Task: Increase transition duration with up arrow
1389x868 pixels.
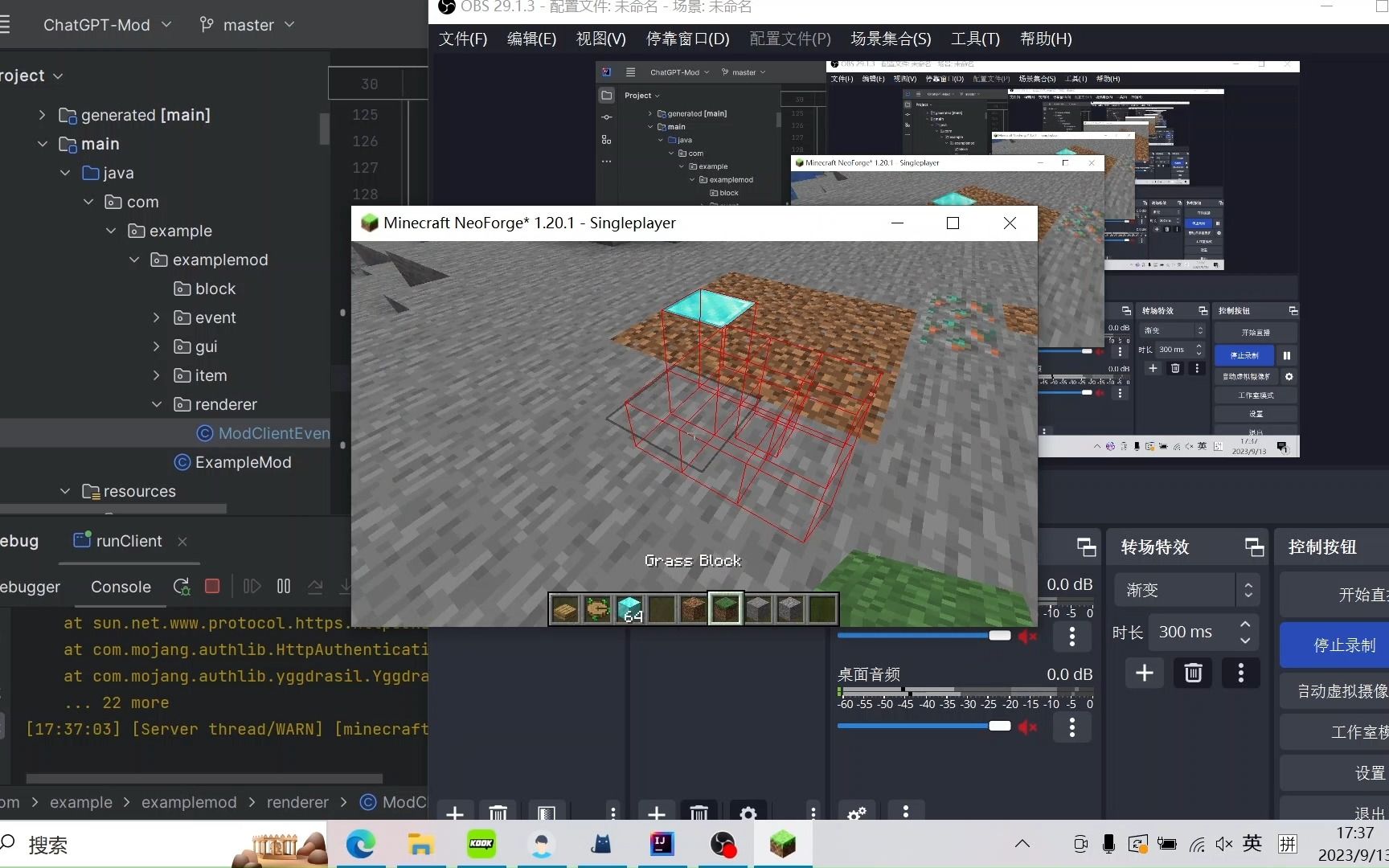Action: tap(1245, 624)
